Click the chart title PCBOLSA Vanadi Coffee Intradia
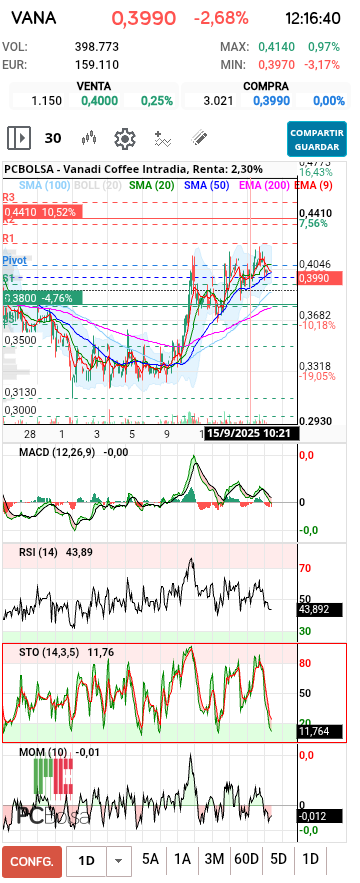This screenshot has height=883, width=360. [x=134, y=169]
